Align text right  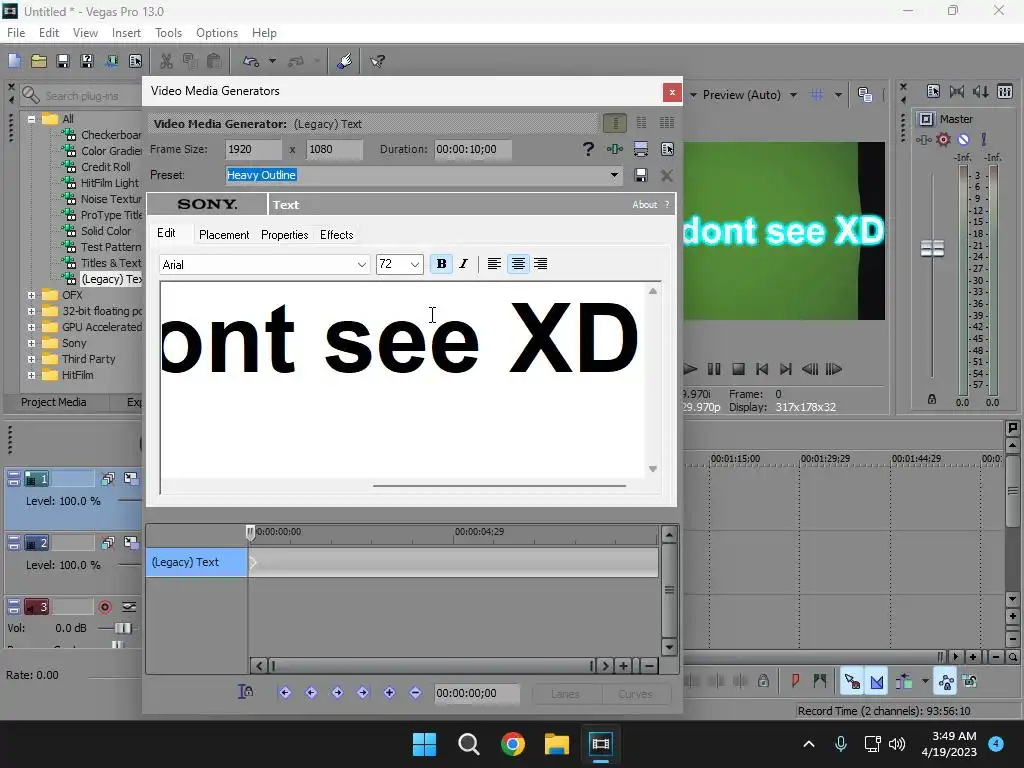pyautogui.click(x=541, y=264)
